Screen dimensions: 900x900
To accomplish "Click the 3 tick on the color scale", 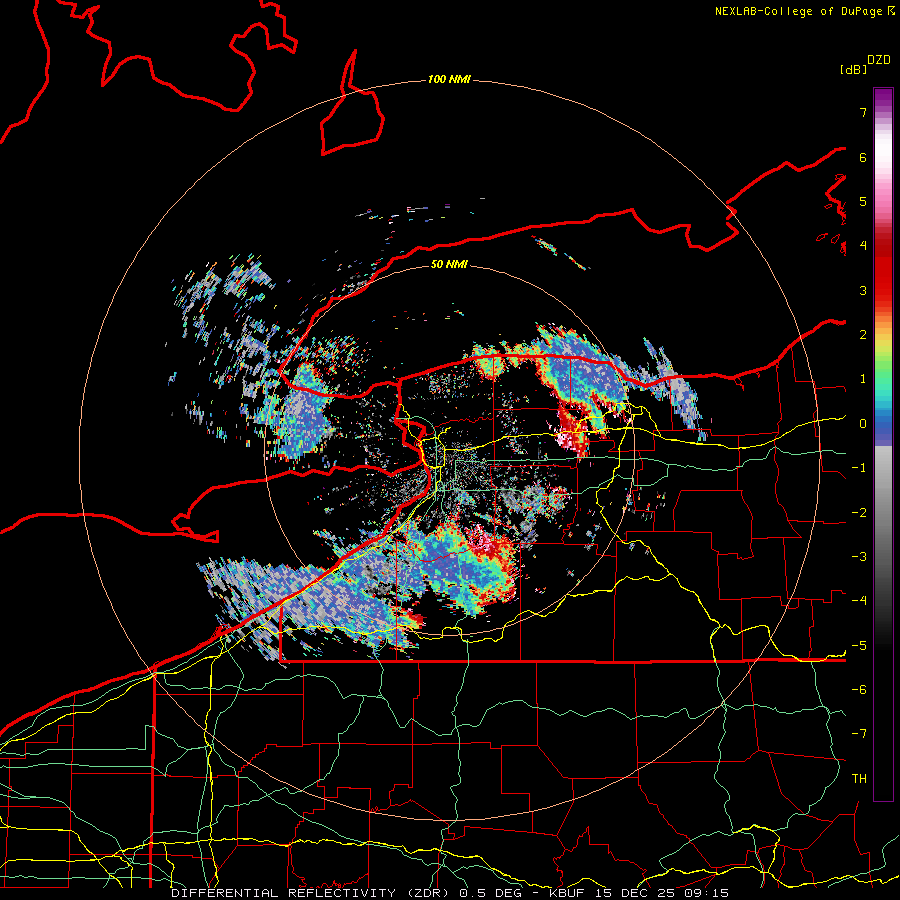I will (863, 290).
